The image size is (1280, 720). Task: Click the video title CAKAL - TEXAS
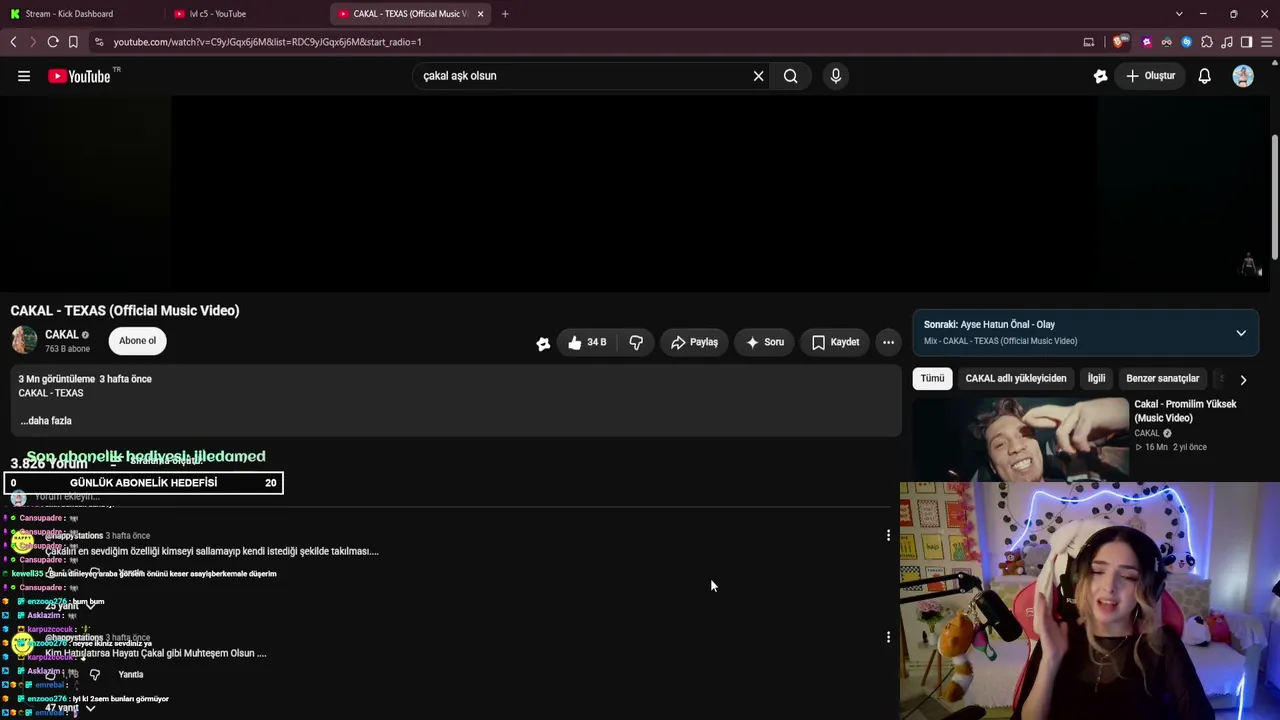click(125, 311)
